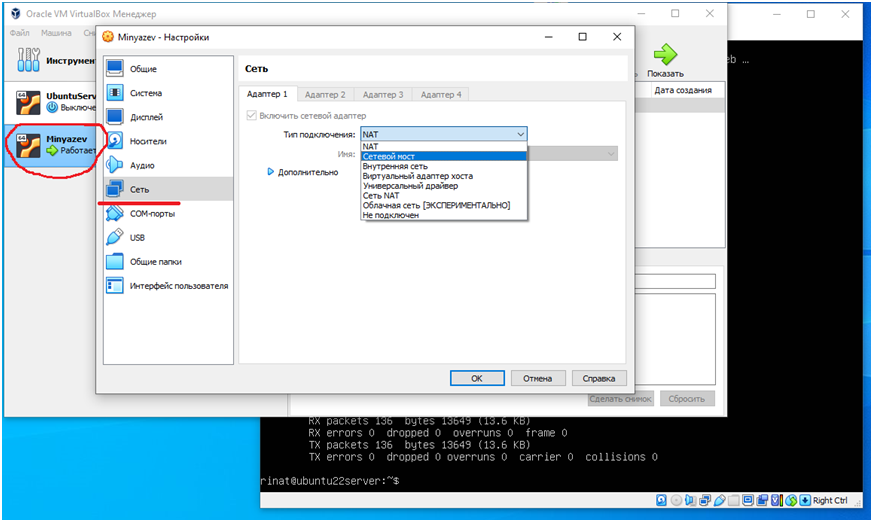Viewport: 873px width, 522px height.
Task: Select the Система chip icon in sidebar
Action: 115,93
